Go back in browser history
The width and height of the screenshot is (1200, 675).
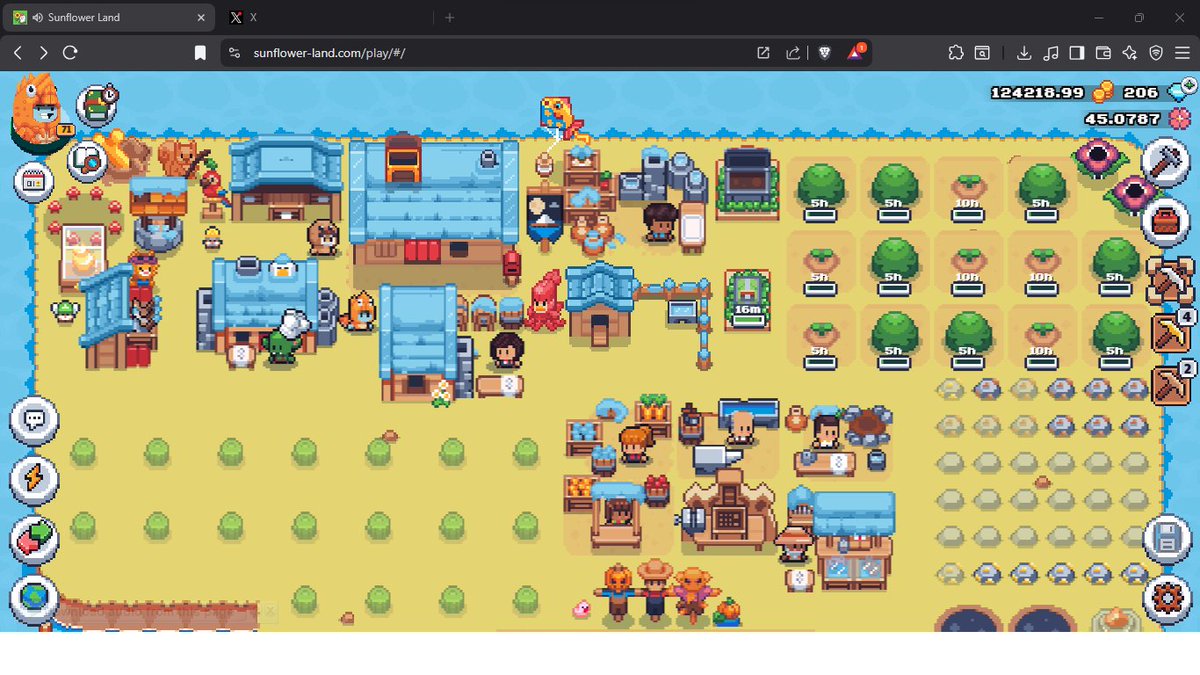click(x=18, y=53)
